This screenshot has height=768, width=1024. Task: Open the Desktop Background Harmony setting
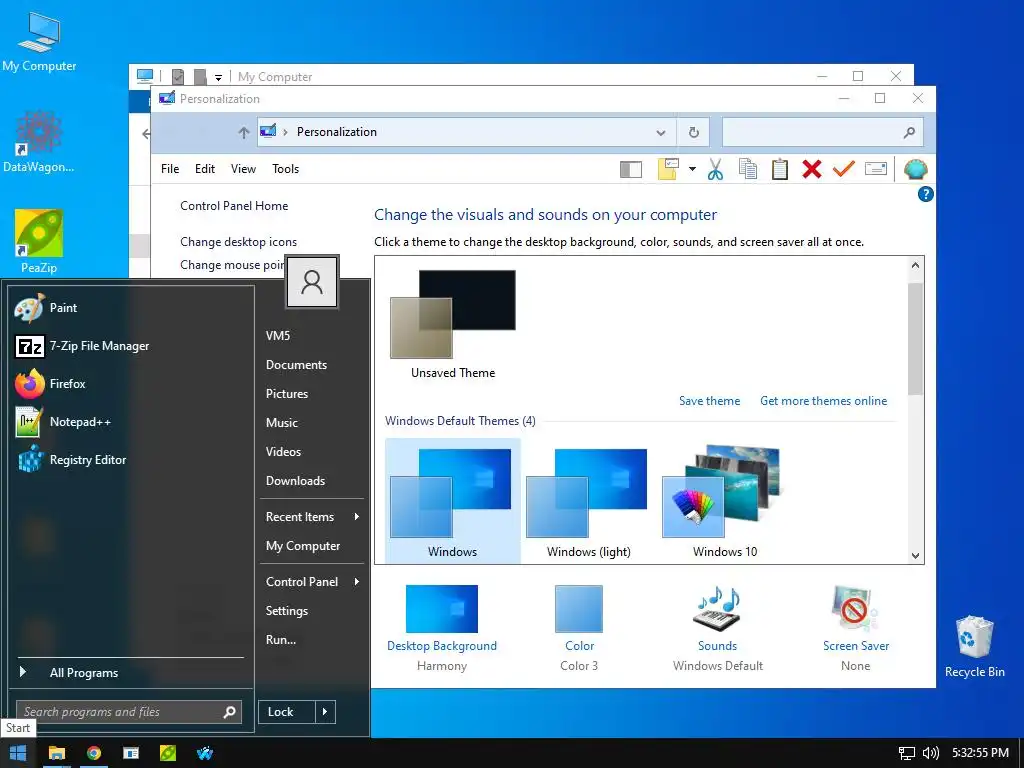(441, 628)
